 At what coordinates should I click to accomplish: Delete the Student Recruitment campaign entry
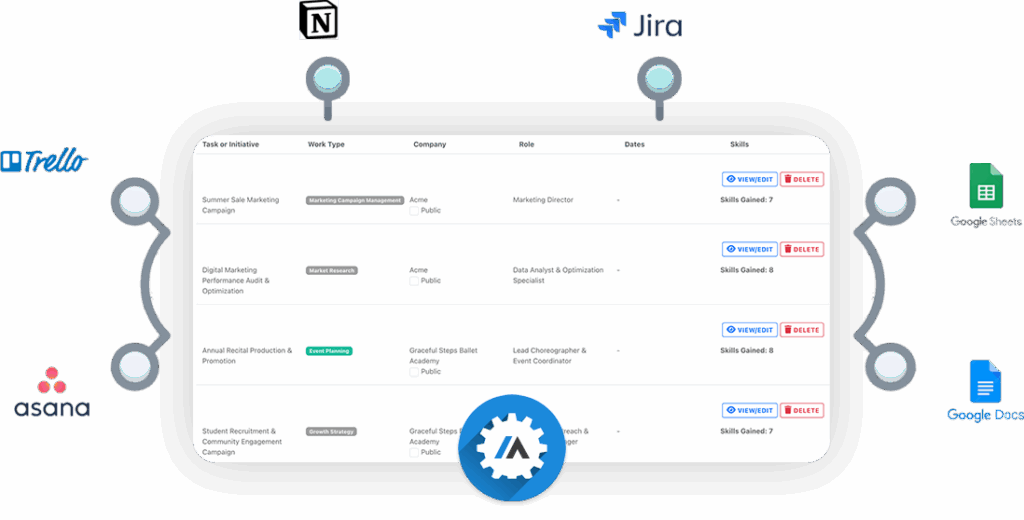[802, 410]
